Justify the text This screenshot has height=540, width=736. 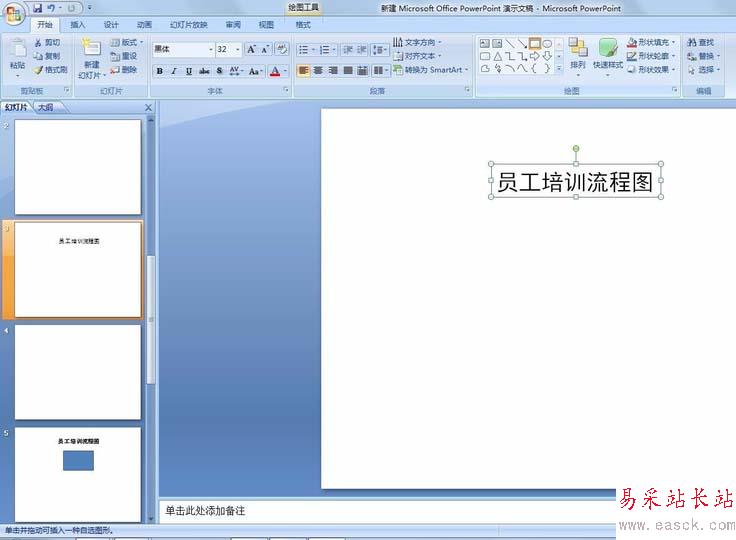click(348, 71)
